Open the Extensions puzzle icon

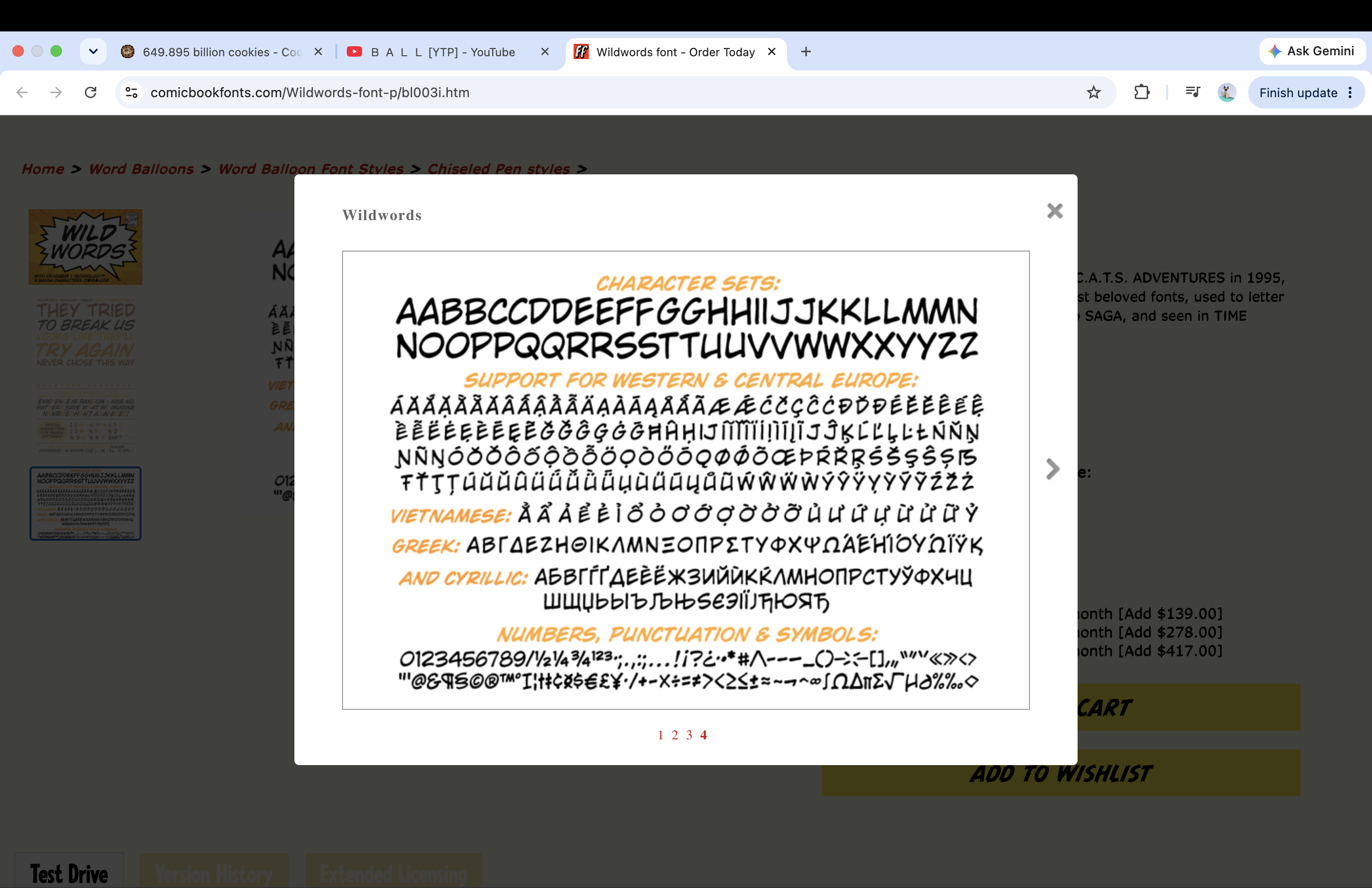pos(1142,92)
